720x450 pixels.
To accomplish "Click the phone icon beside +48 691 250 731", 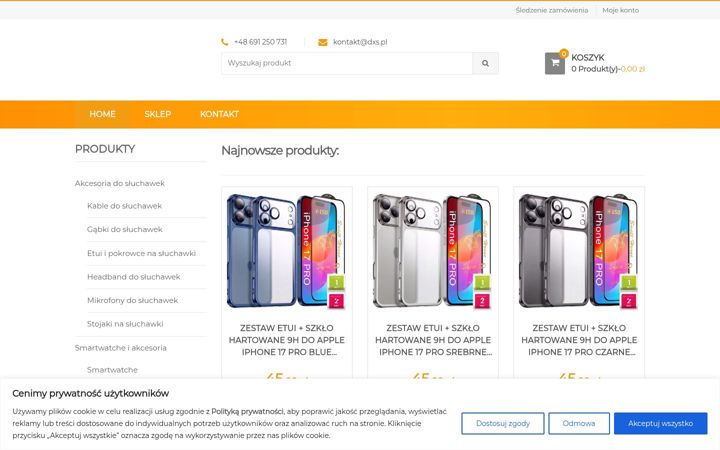I will tap(225, 42).
